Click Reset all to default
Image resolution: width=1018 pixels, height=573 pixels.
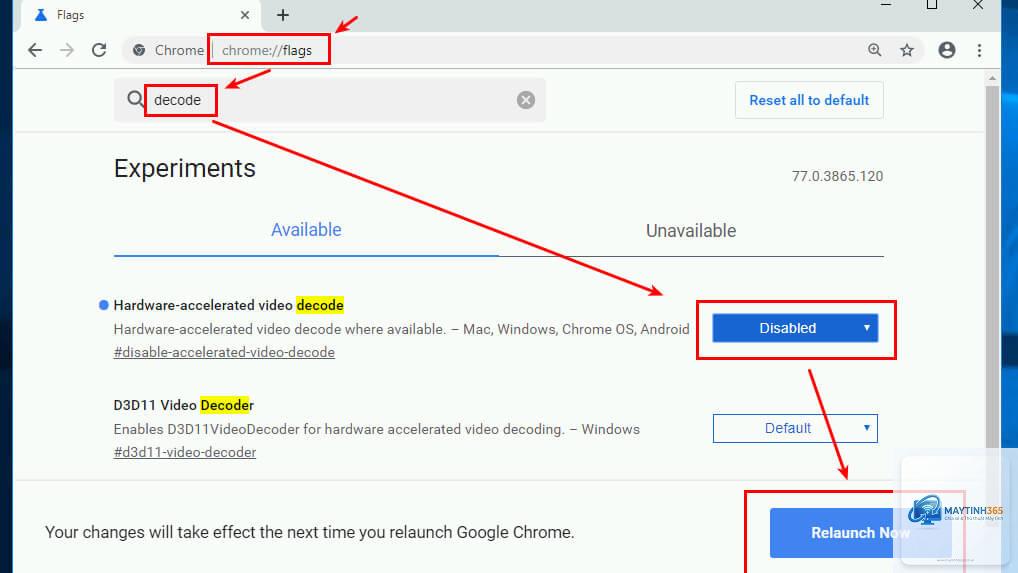click(809, 100)
